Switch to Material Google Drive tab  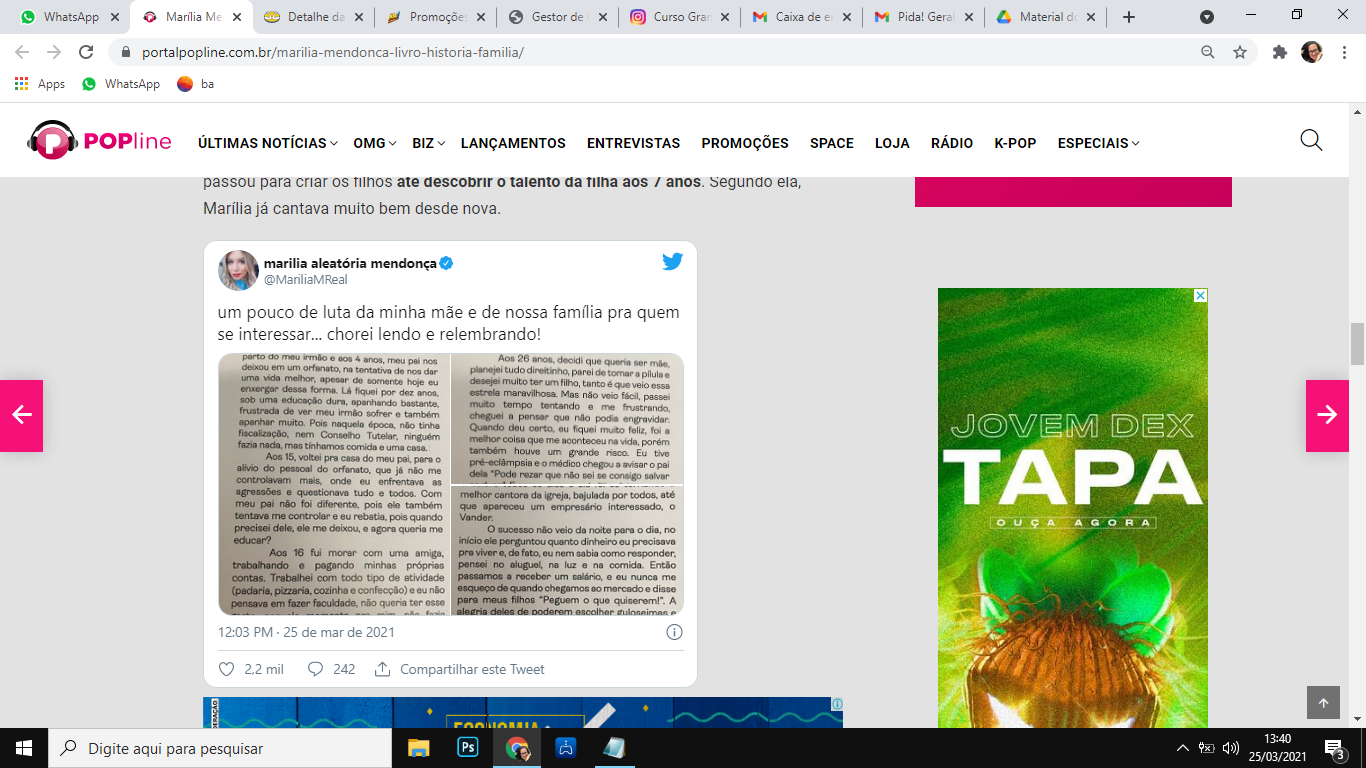(1045, 17)
